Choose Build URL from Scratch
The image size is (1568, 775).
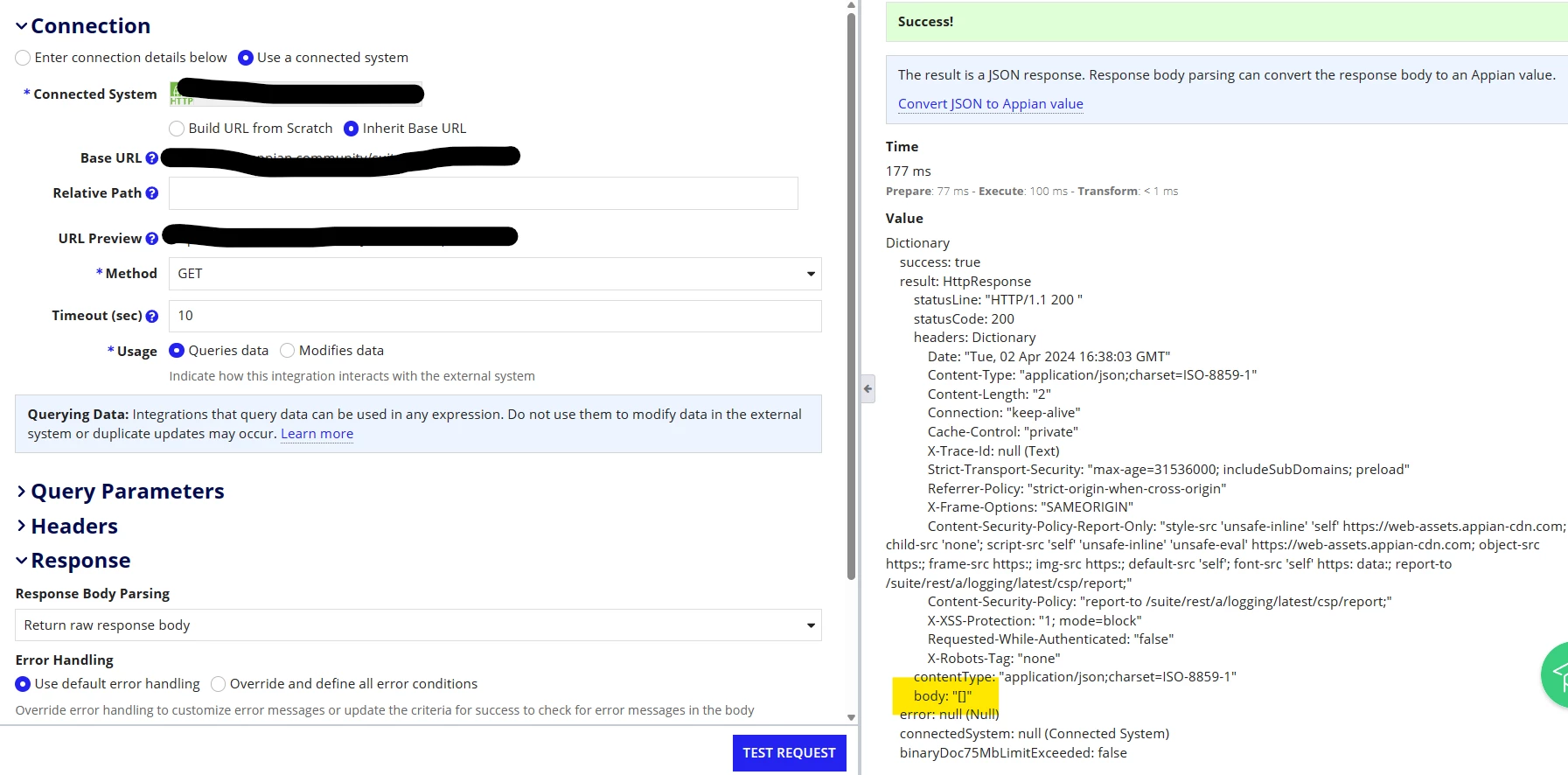point(177,129)
